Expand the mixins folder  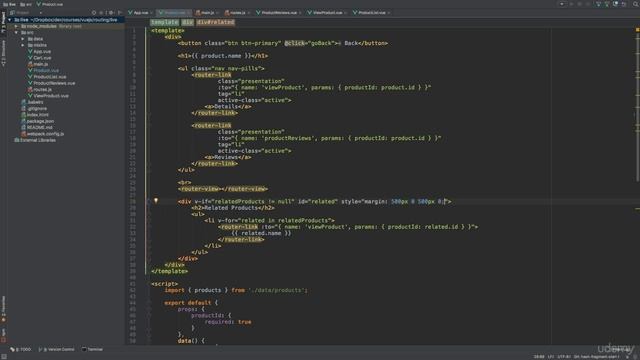(23, 45)
